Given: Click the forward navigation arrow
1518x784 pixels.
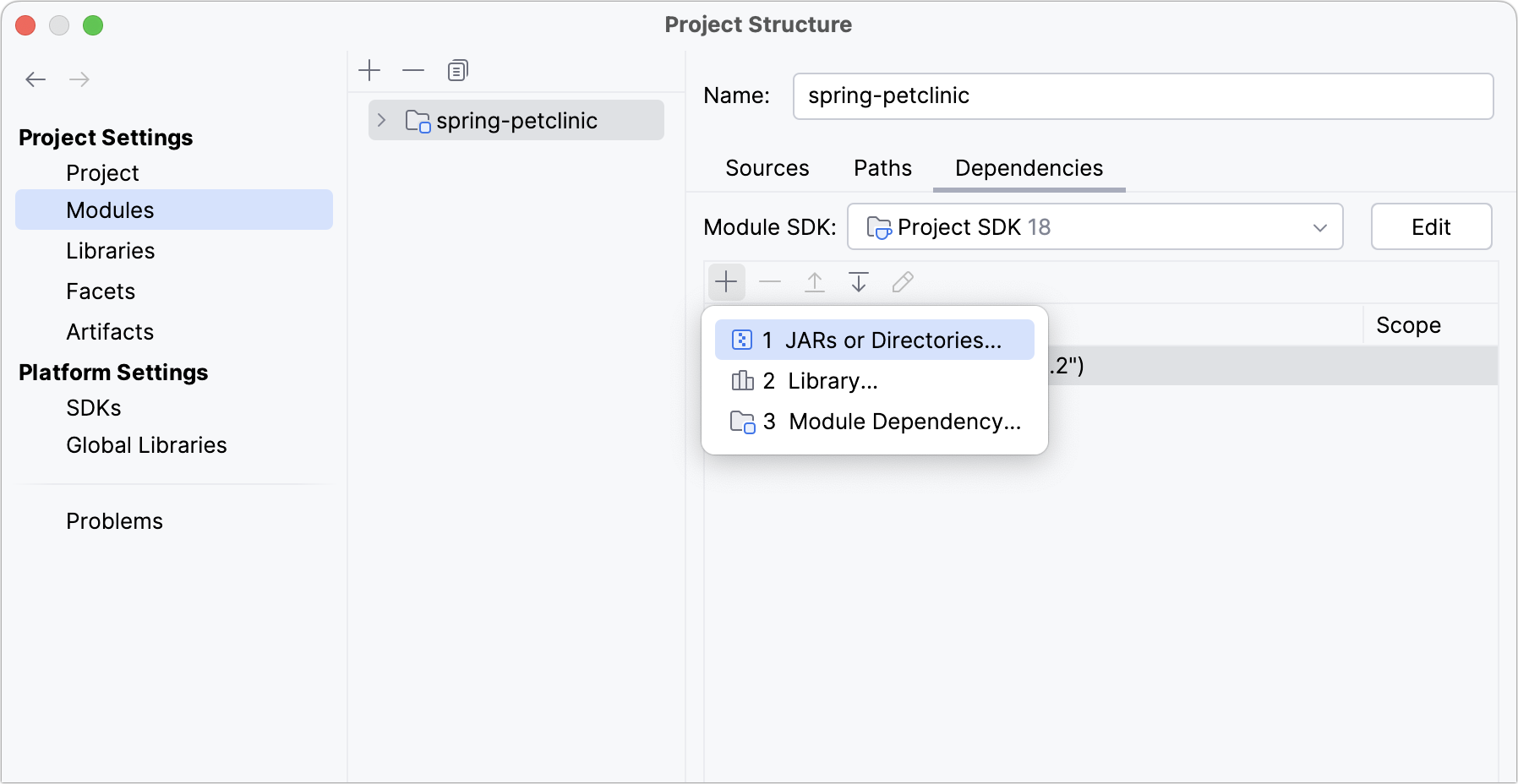Looking at the screenshot, I should (x=80, y=79).
